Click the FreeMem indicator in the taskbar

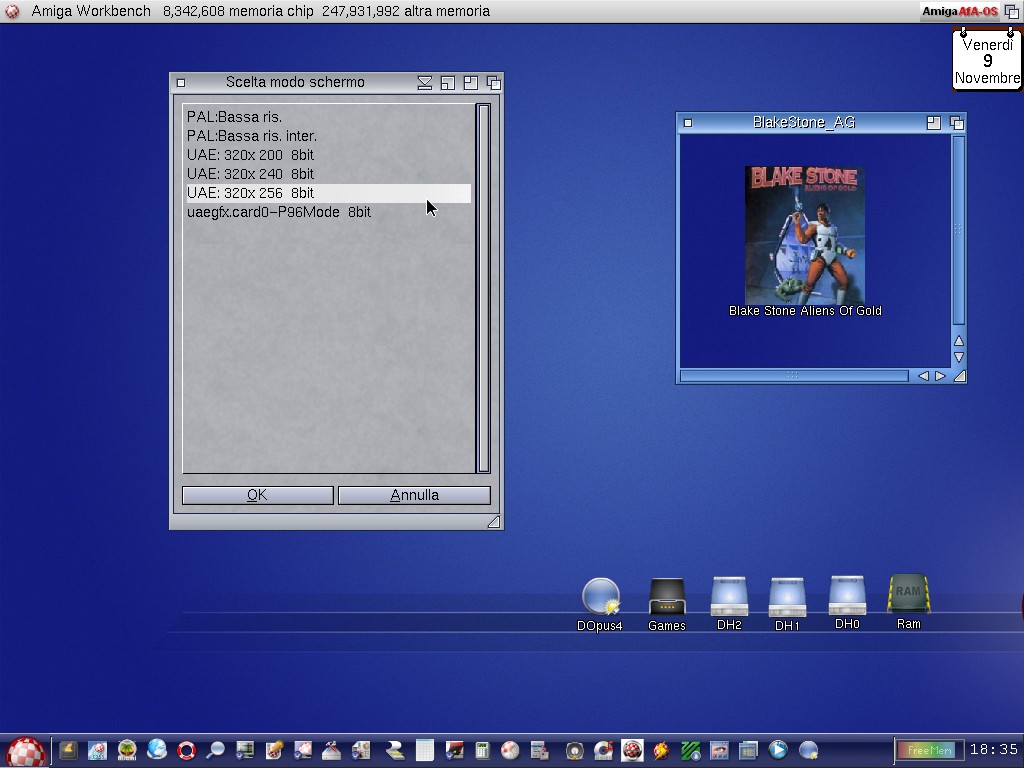click(x=929, y=750)
